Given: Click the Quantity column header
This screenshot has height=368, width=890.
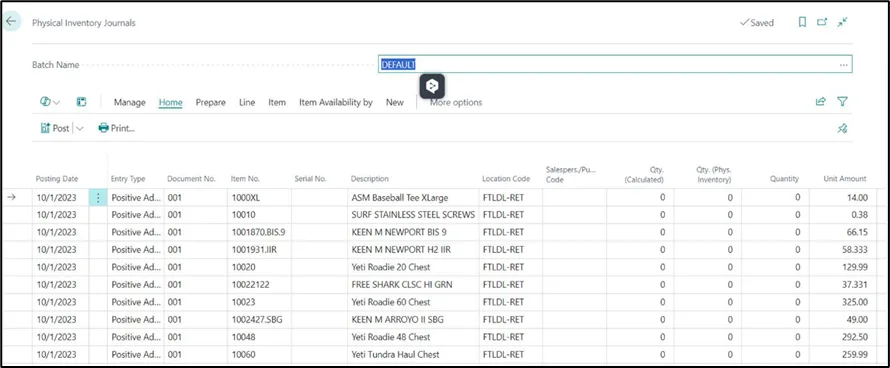Looking at the screenshot, I should [784, 178].
